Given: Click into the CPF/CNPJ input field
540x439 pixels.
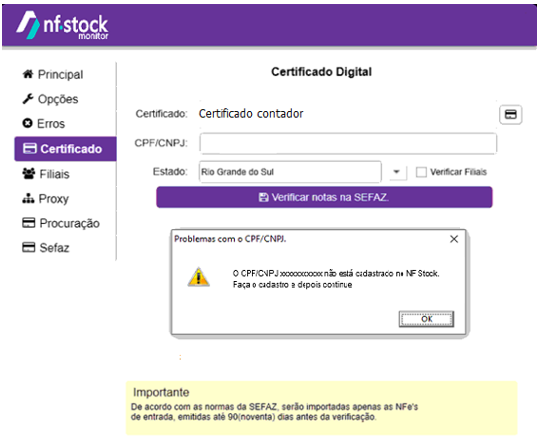Looking at the screenshot, I should click(x=348, y=143).
